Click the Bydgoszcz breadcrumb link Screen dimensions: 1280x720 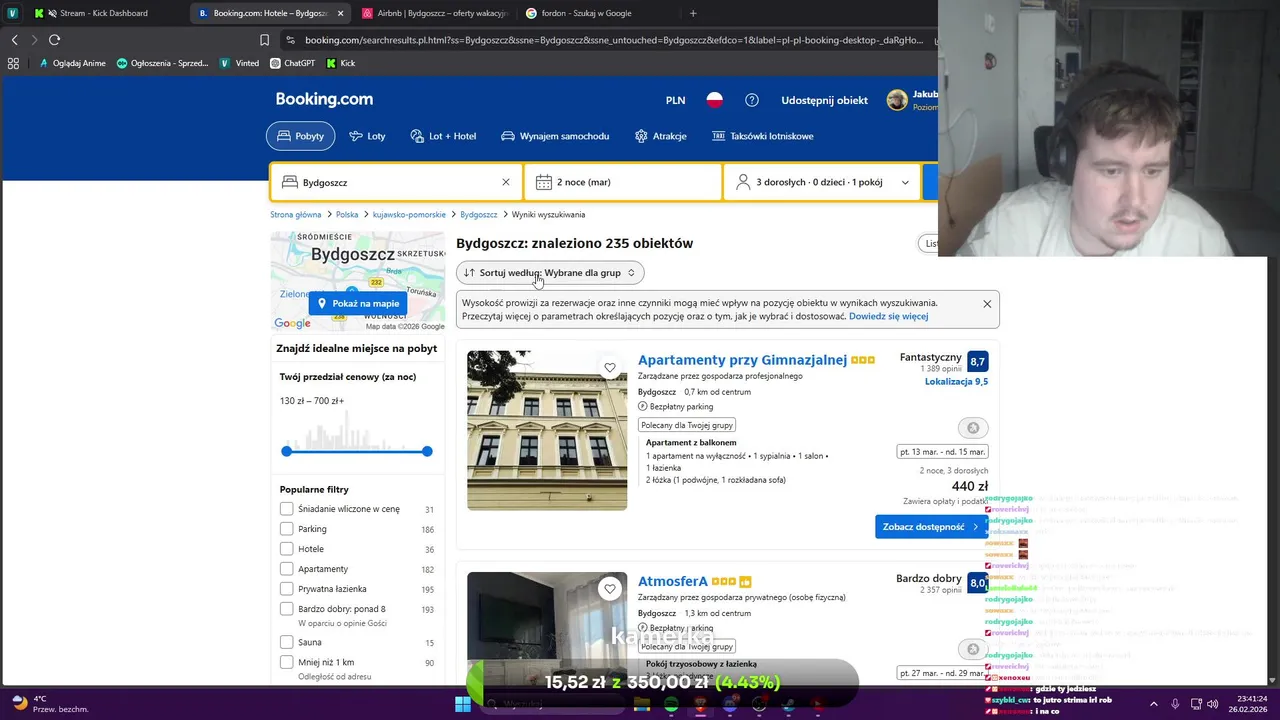coord(479,214)
